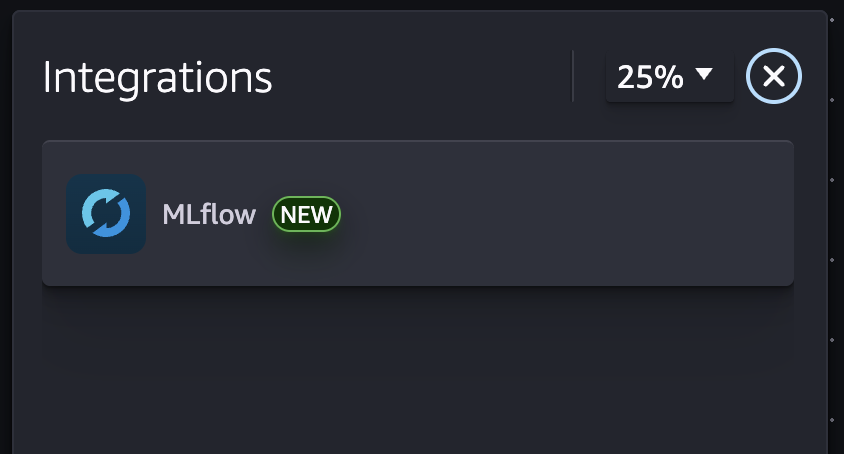Click the MLflow text label
844x454 pixels.
tap(209, 214)
